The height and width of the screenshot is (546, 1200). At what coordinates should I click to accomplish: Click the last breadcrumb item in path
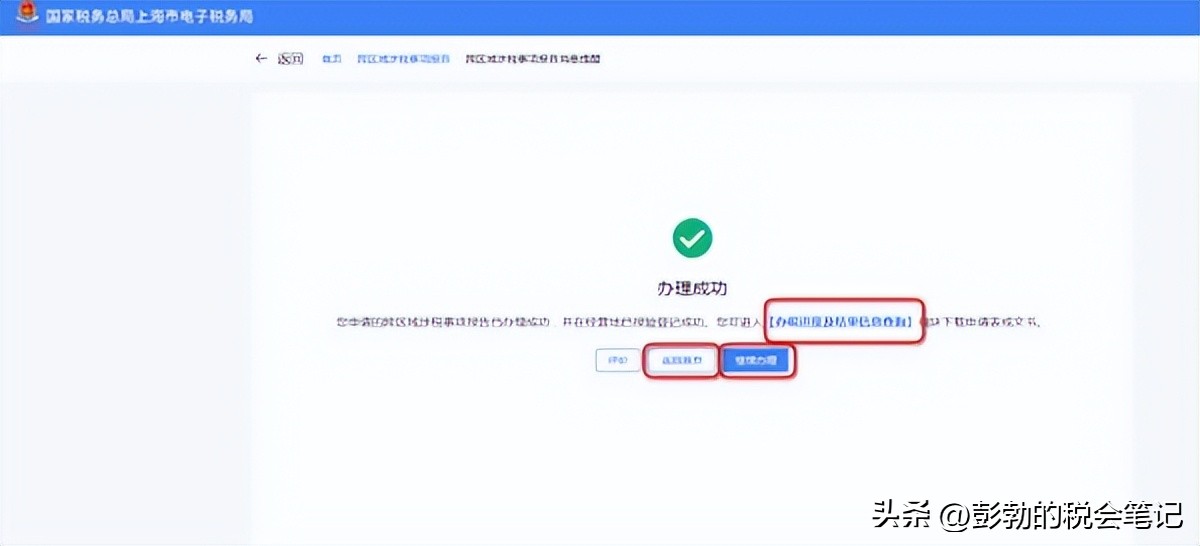pos(532,59)
